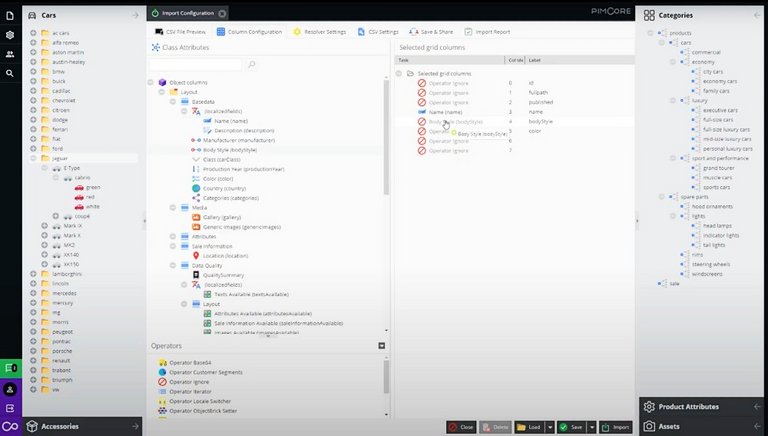Open the Load button dropdown arrow
The height and width of the screenshot is (436, 768).
(x=550, y=427)
